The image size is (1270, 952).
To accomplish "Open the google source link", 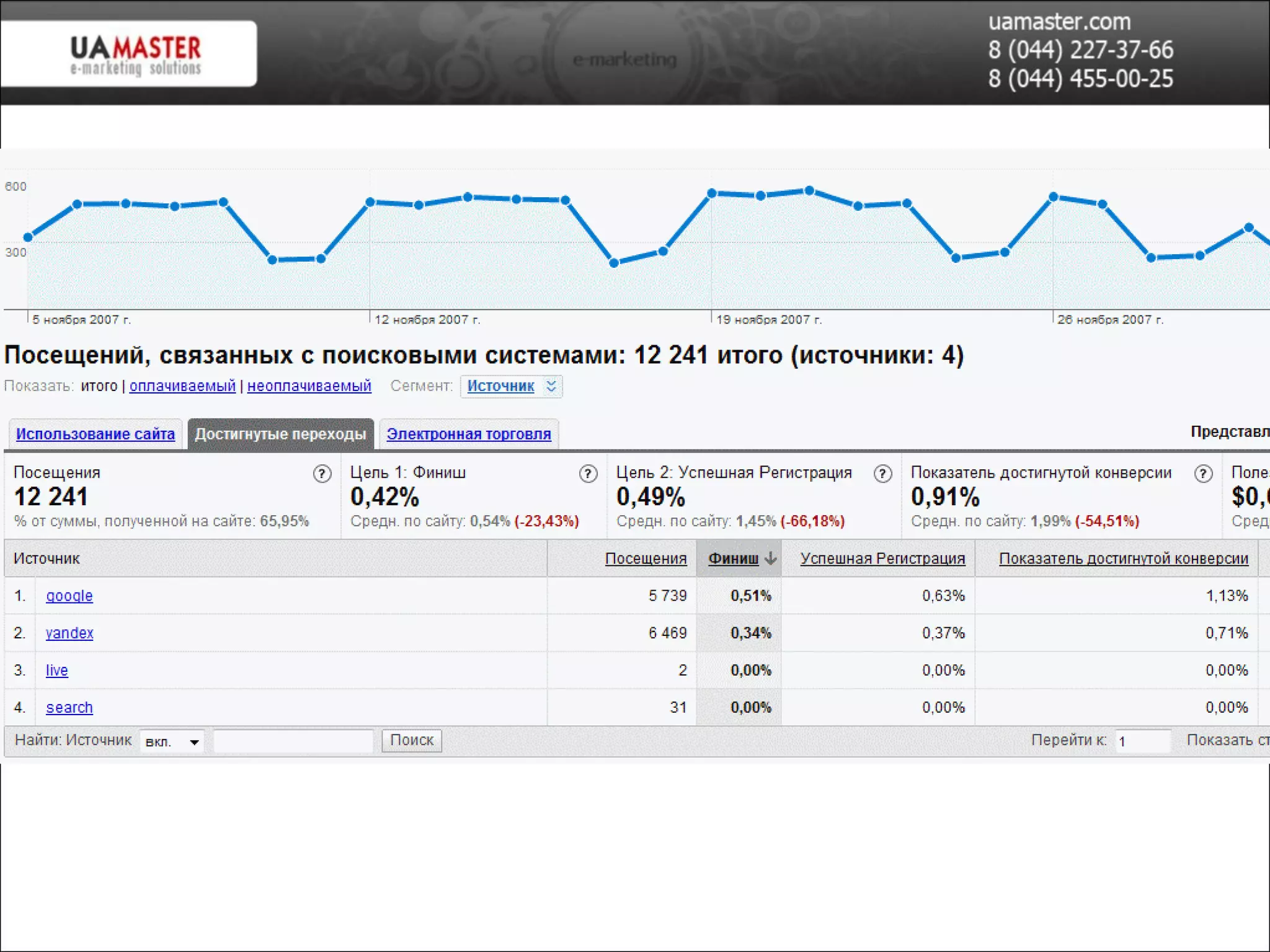I will [69, 596].
